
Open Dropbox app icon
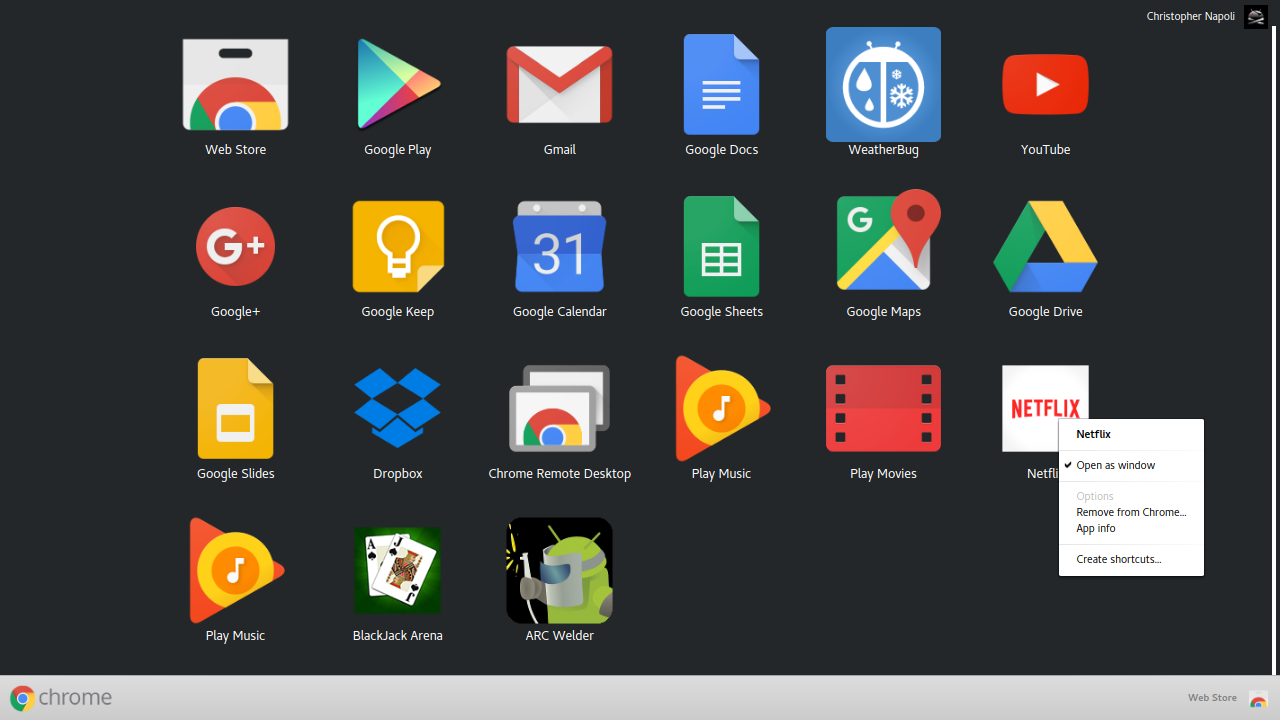point(397,409)
